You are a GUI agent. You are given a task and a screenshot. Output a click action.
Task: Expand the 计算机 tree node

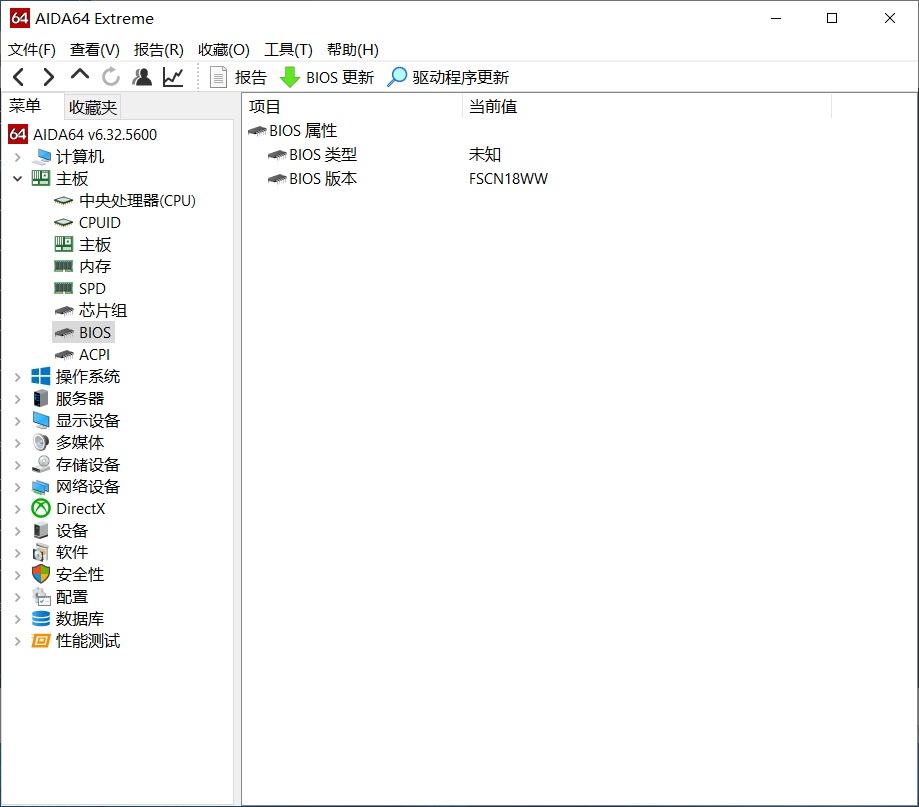point(18,157)
